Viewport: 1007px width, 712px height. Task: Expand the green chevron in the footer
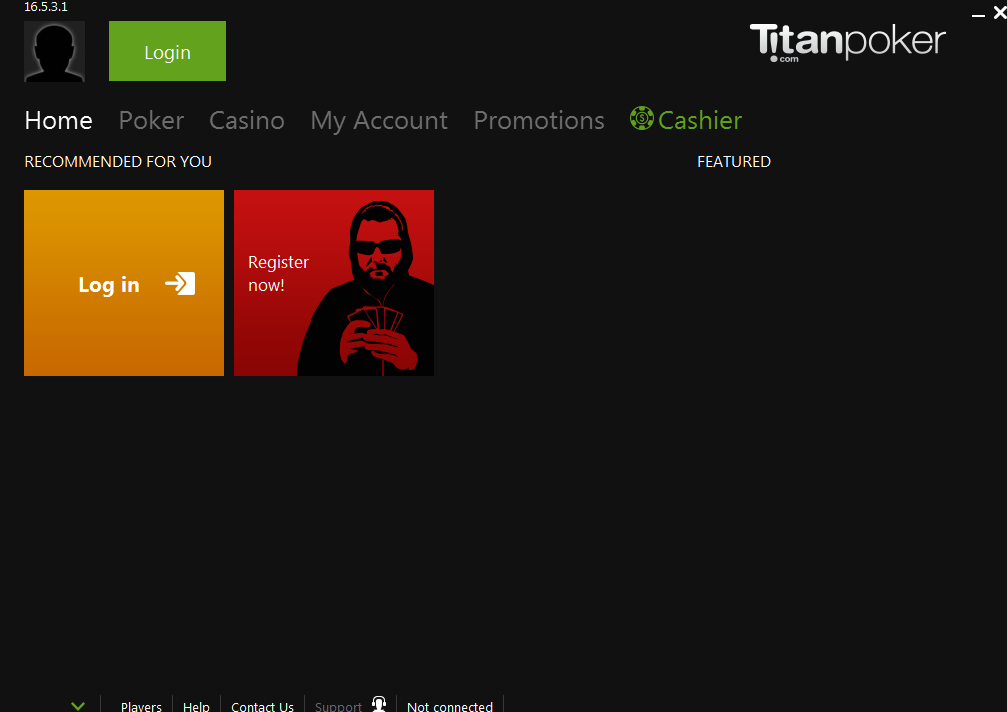point(78,706)
